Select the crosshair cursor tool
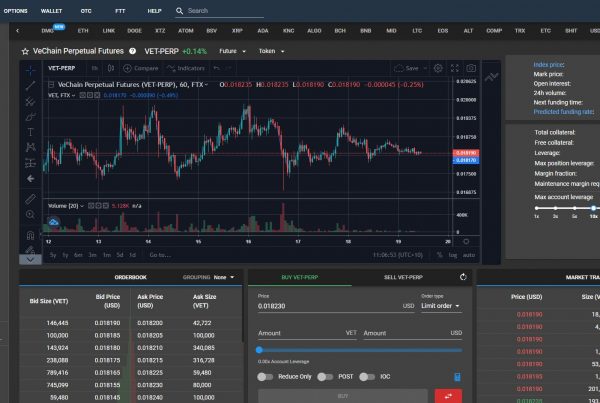This screenshot has height=403, width=600. pyautogui.click(x=30, y=70)
